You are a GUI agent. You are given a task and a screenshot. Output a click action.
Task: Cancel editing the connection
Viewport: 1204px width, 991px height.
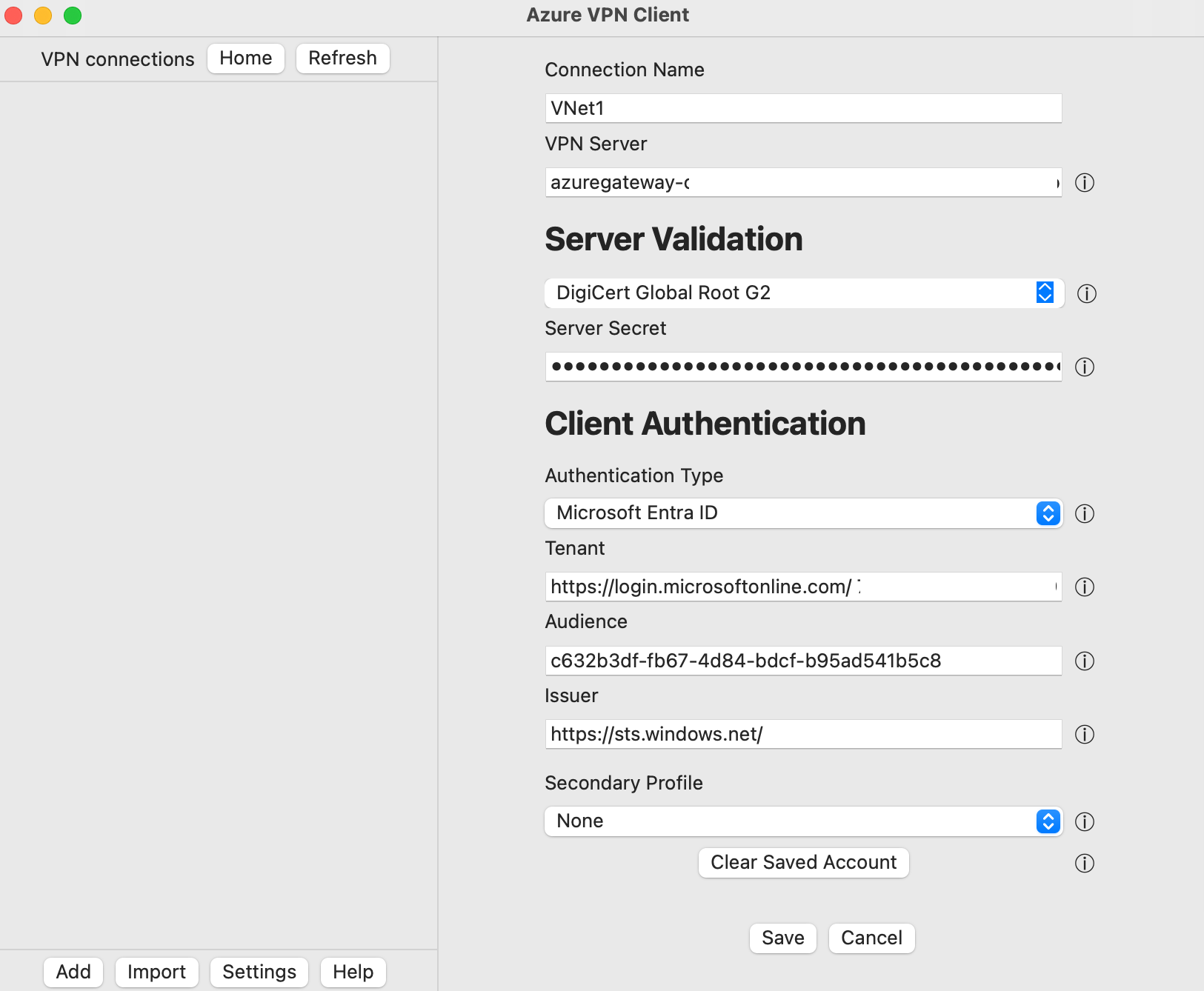pyautogui.click(x=871, y=938)
